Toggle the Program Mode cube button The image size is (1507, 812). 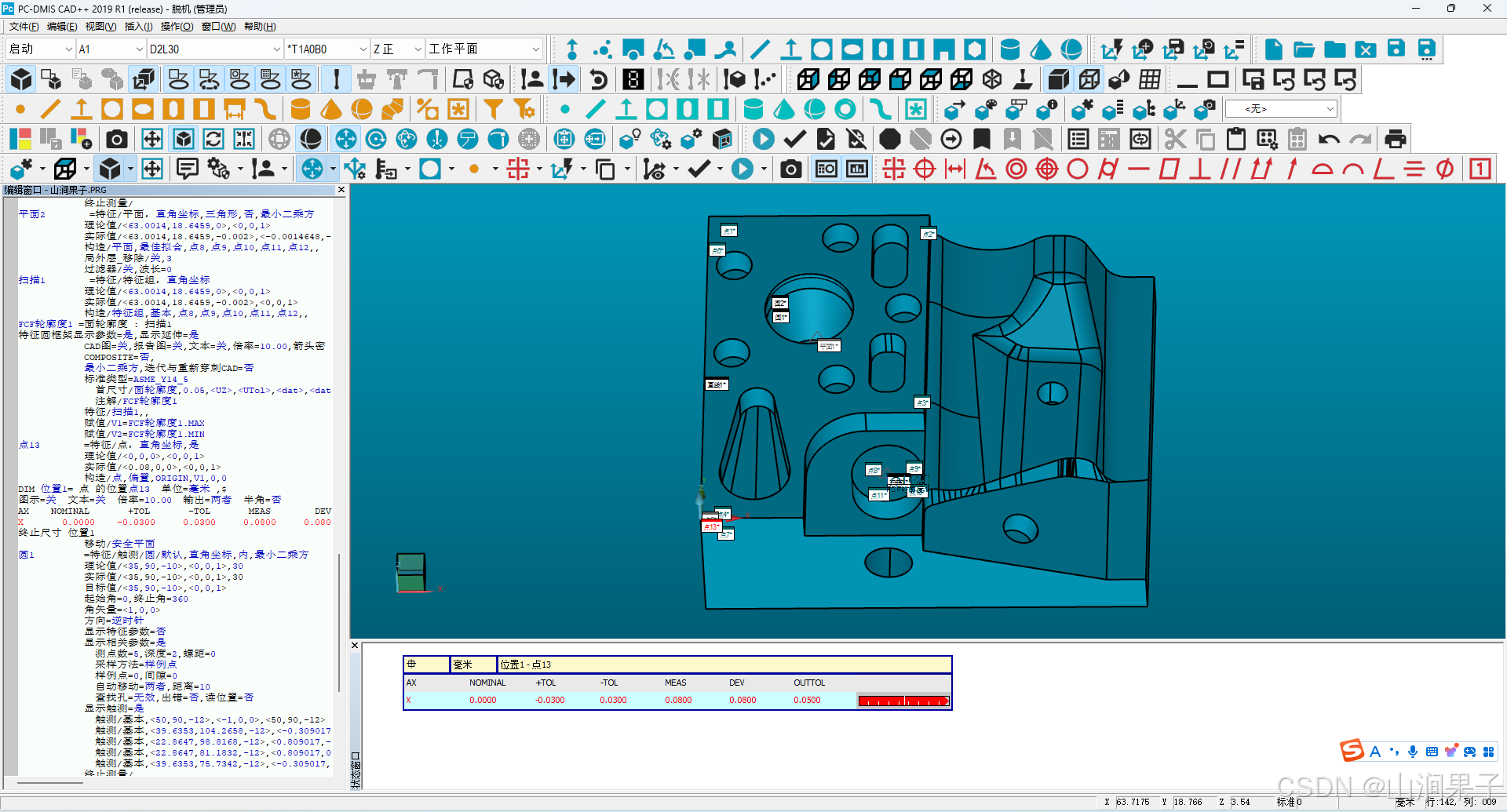point(21,79)
